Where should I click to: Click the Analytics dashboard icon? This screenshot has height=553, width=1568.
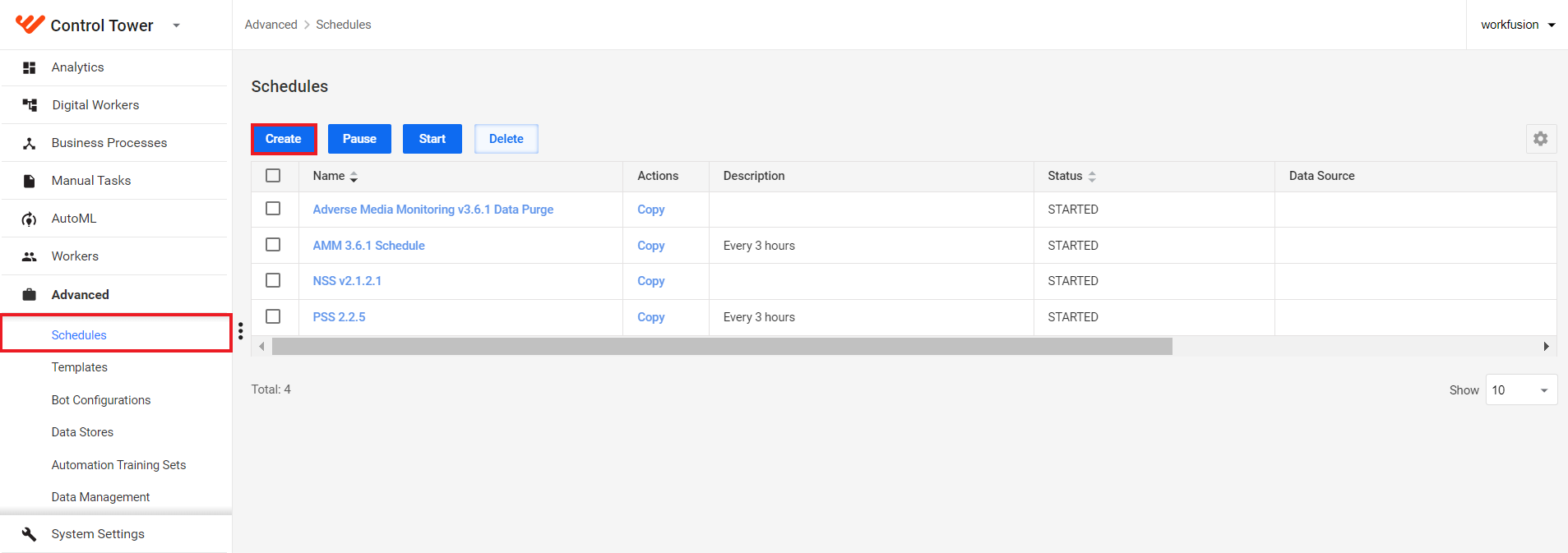pos(30,67)
